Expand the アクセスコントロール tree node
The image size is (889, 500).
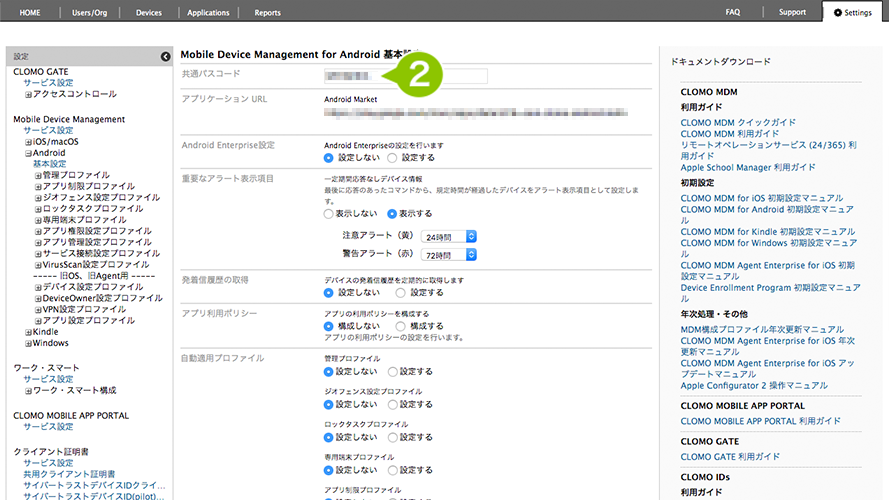point(28,95)
